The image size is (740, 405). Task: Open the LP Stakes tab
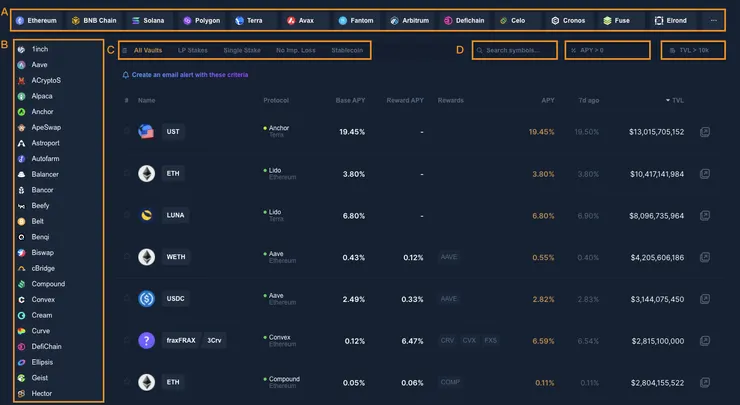(x=193, y=50)
